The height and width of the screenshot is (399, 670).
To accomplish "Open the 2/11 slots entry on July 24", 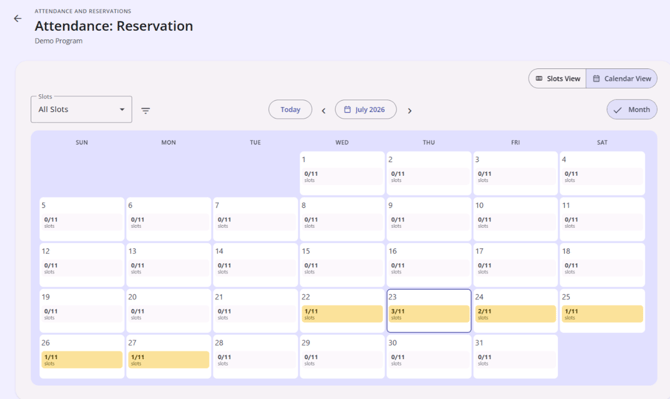I will point(515,314).
